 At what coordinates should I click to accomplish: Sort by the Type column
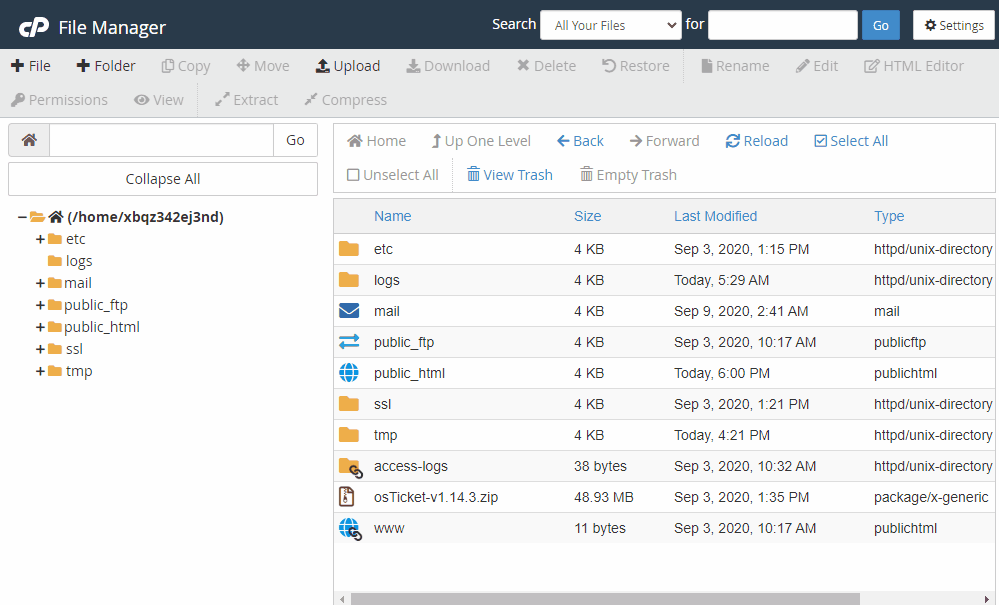(889, 216)
